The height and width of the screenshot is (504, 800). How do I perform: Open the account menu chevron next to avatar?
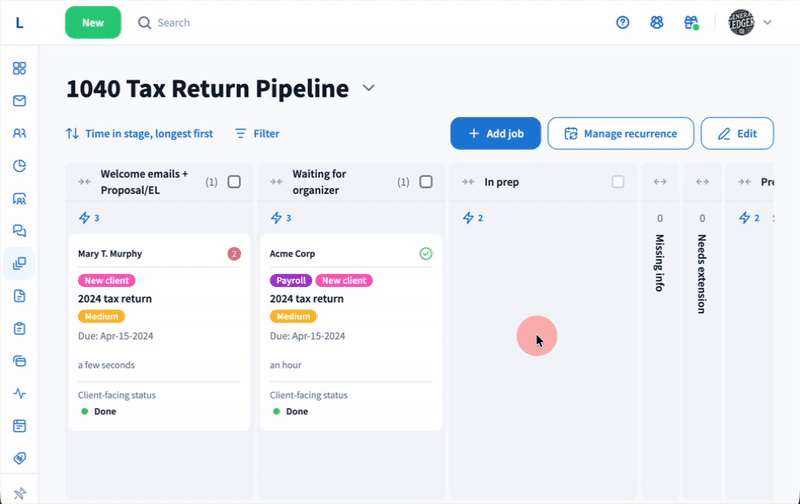(768, 22)
